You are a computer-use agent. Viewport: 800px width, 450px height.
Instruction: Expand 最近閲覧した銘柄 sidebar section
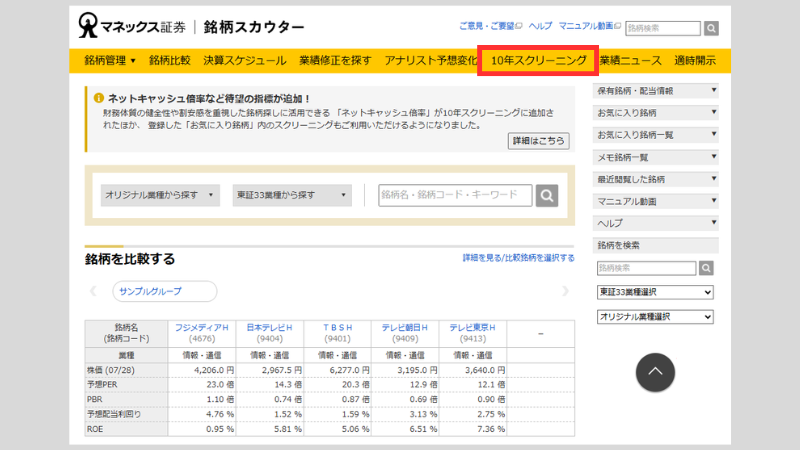pos(656,179)
